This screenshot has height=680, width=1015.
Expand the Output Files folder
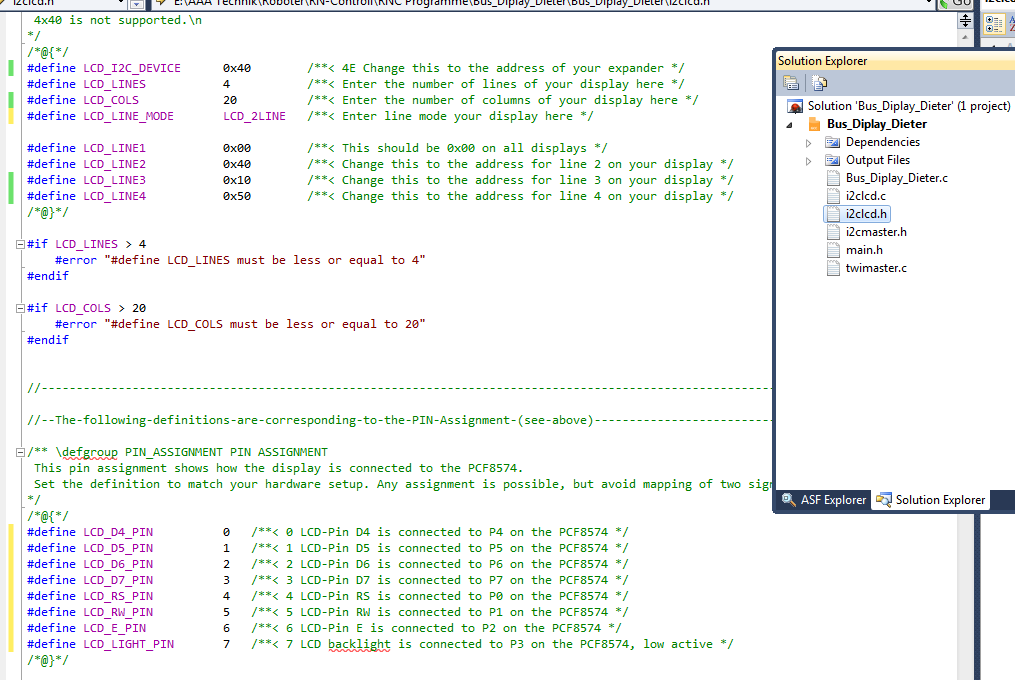(809, 161)
